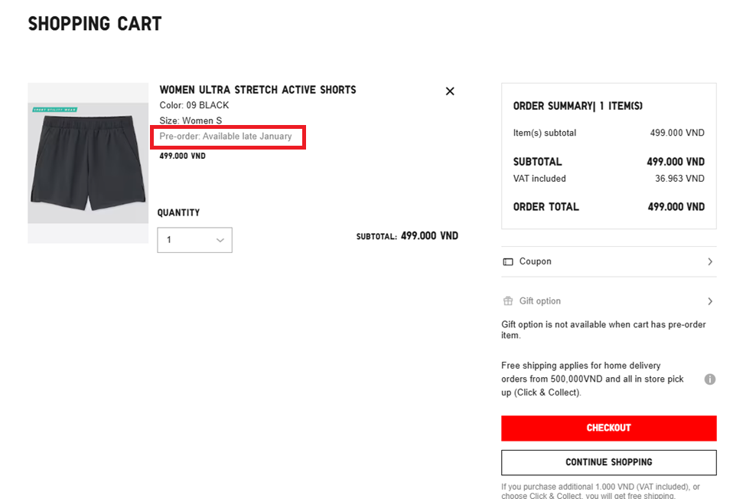The height and width of the screenshot is (504, 747).
Task: Open the Quantity dropdown
Action: pyautogui.click(x=195, y=240)
